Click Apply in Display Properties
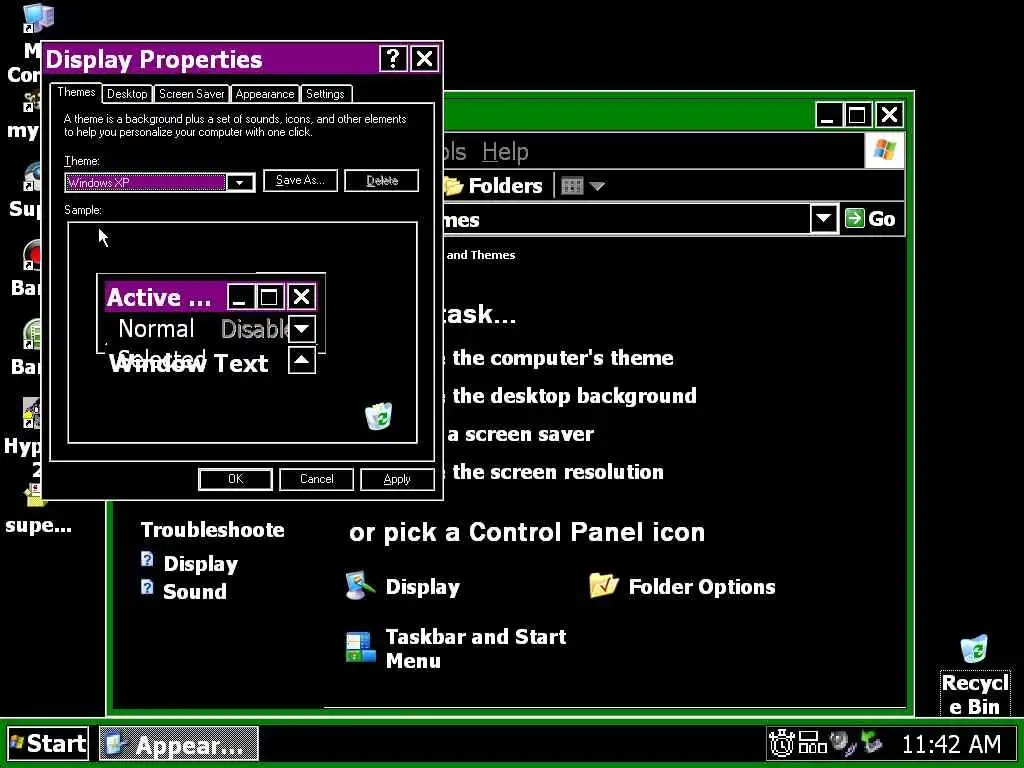 397,479
